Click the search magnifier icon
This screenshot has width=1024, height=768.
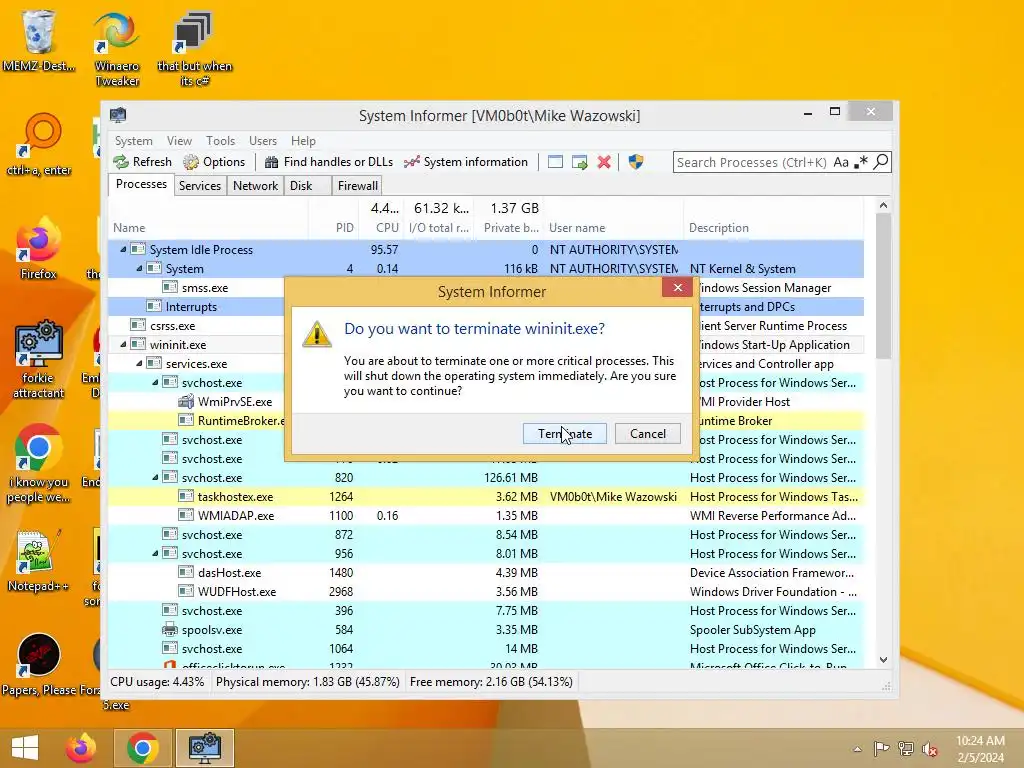tap(881, 161)
